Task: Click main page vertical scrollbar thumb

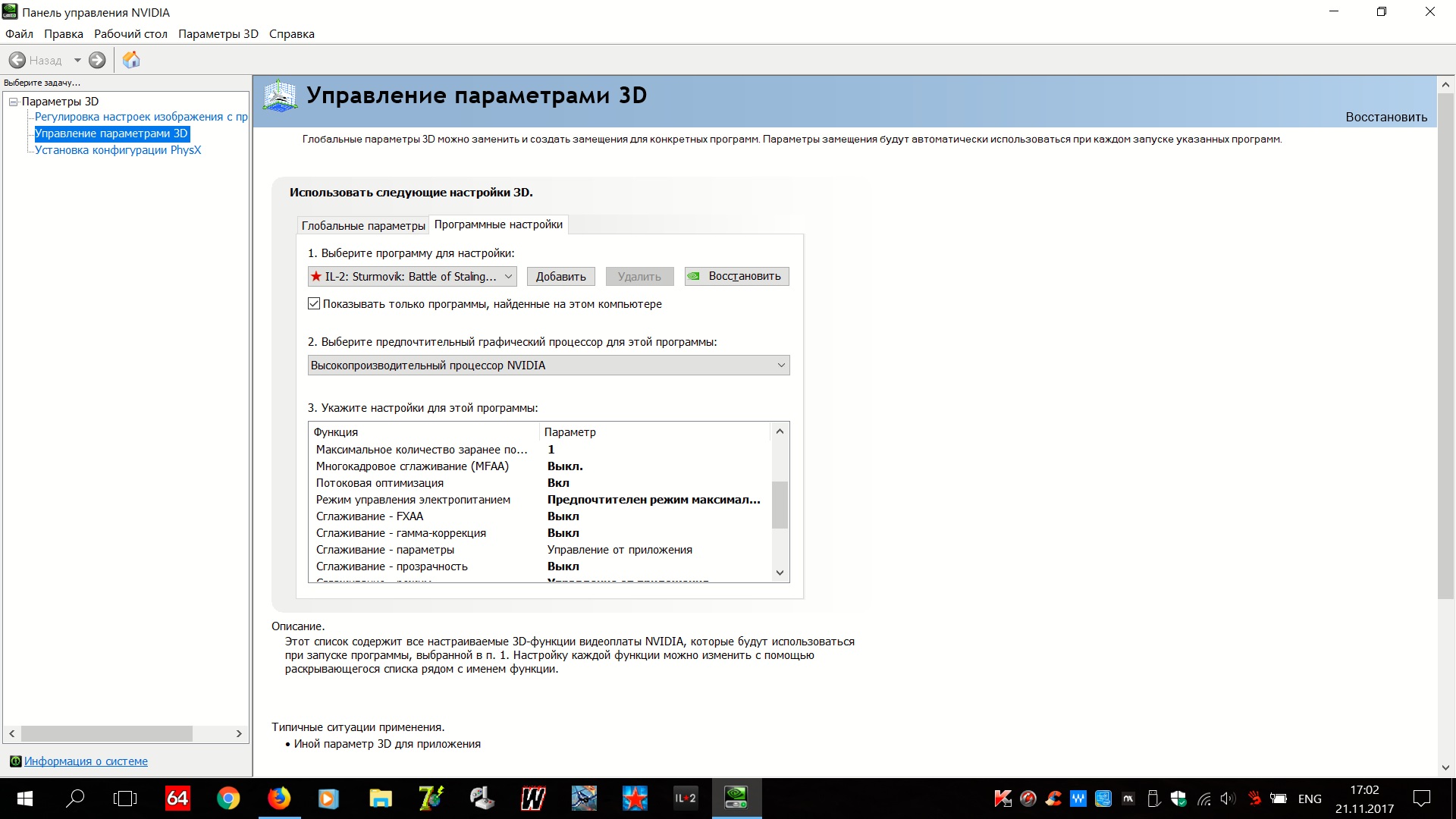Action: tap(1445, 346)
